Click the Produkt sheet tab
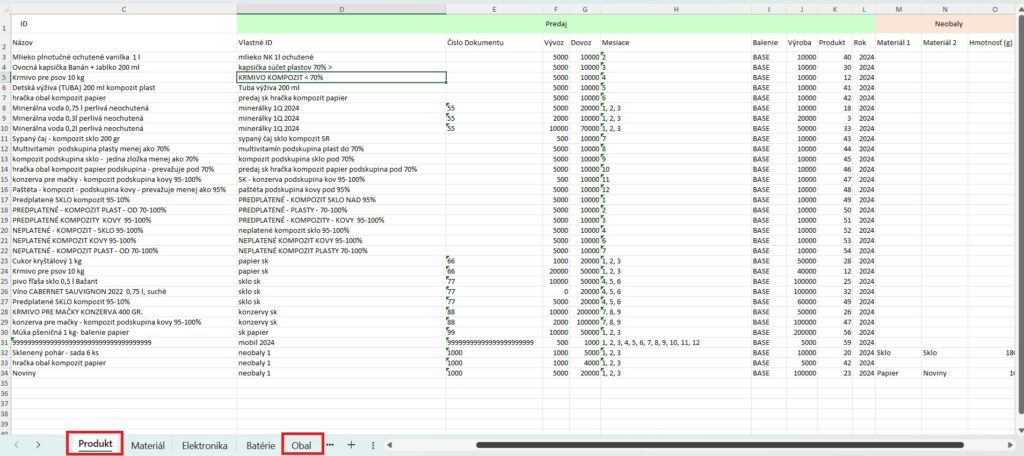The width and height of the screenshot is (1024, 456). pos(95,444)
